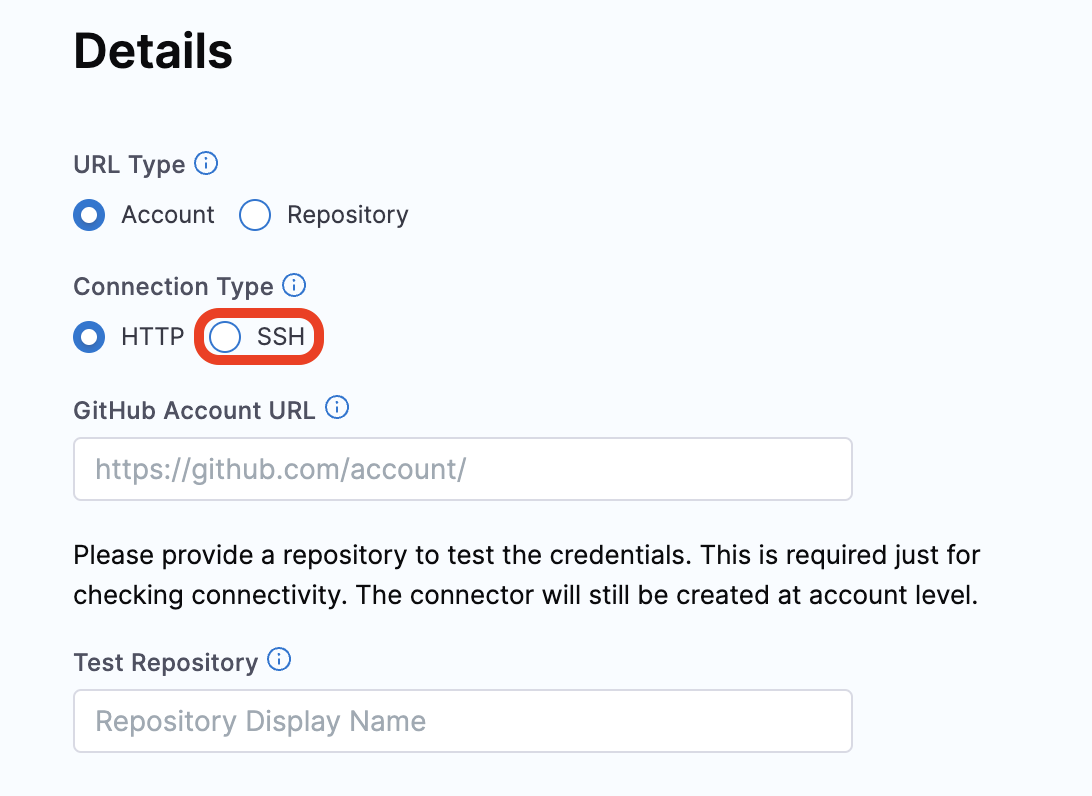Open the Connection Type info tooltip icon
The image size is (1092, 796).
click(x=294, y=286)
